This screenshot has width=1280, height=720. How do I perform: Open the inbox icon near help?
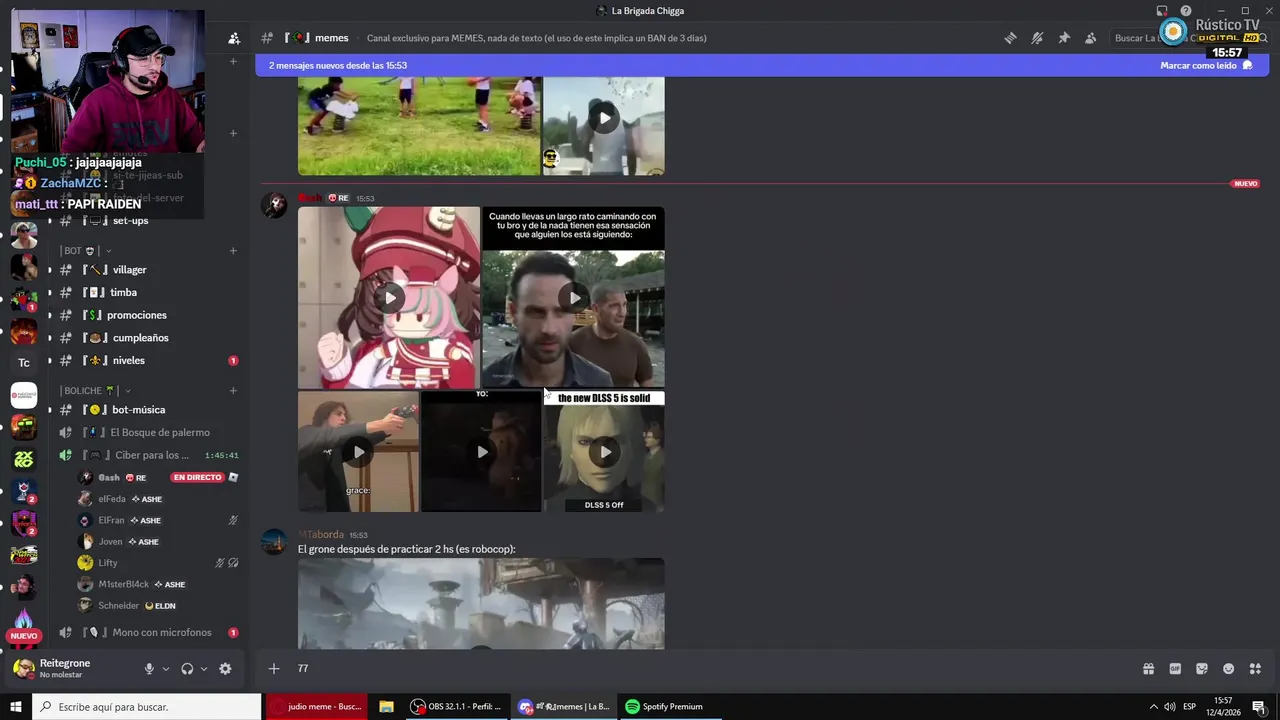coord(1162,11)
